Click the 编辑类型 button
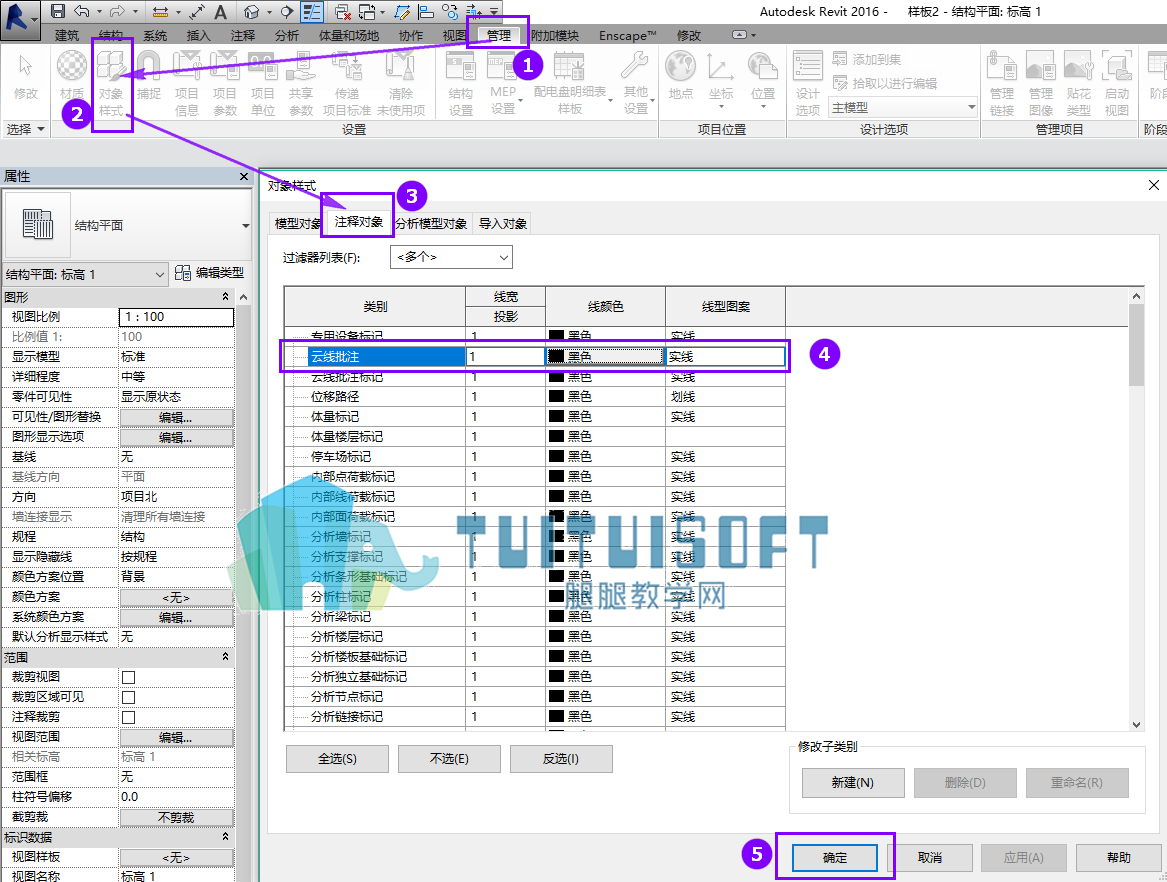Screen dimensions: 1167x882 pos(210,273)
